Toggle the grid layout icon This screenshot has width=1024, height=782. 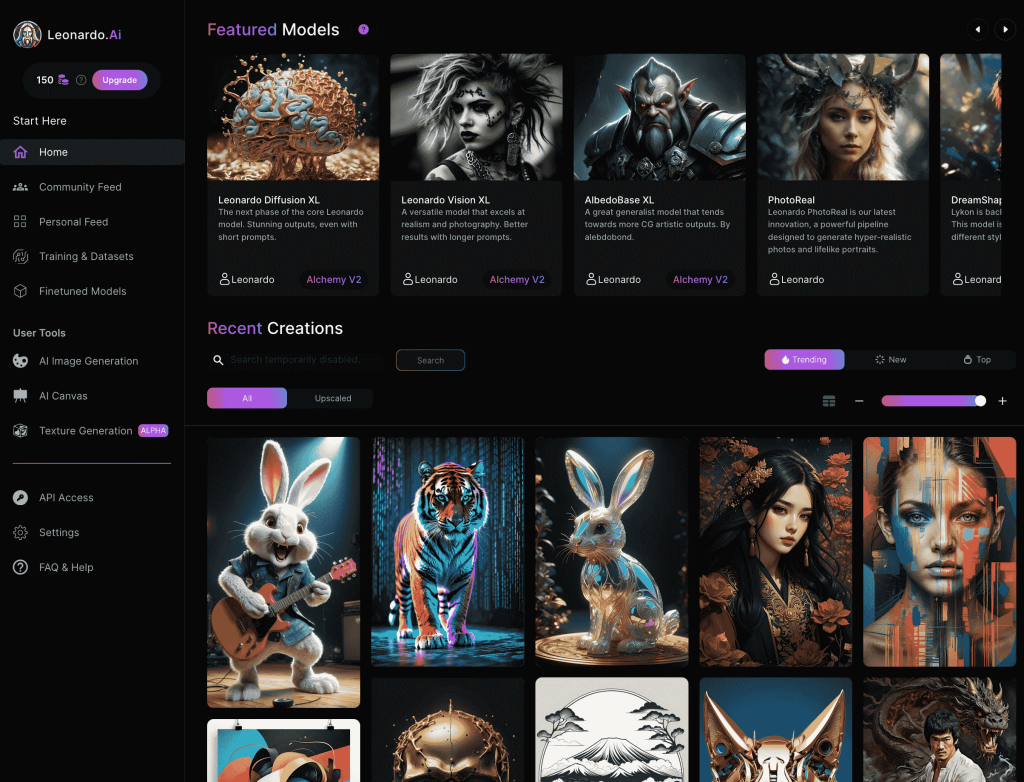(x=829, y=401)
